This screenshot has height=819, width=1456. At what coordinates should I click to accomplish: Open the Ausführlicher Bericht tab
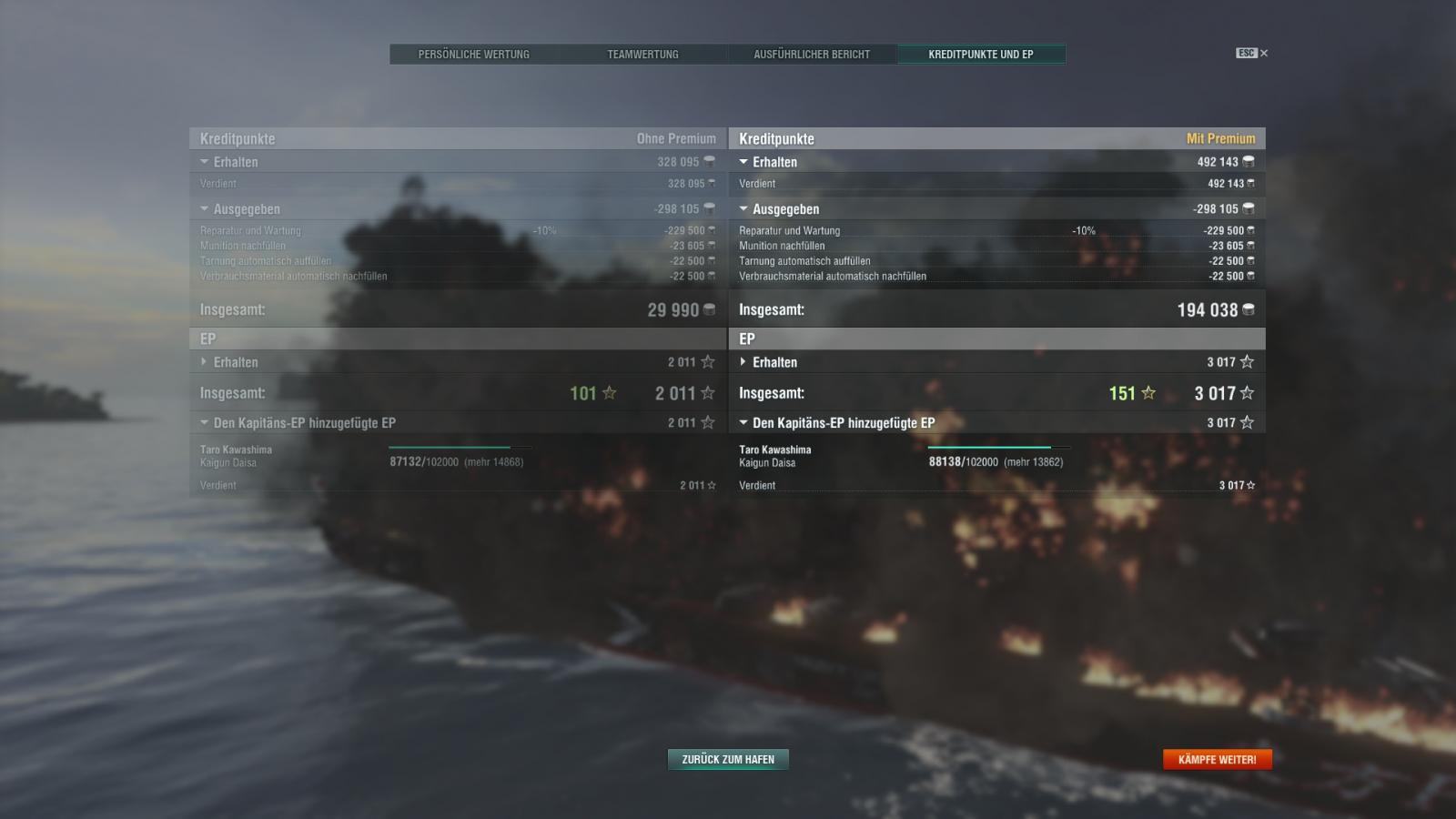(812, 55)
